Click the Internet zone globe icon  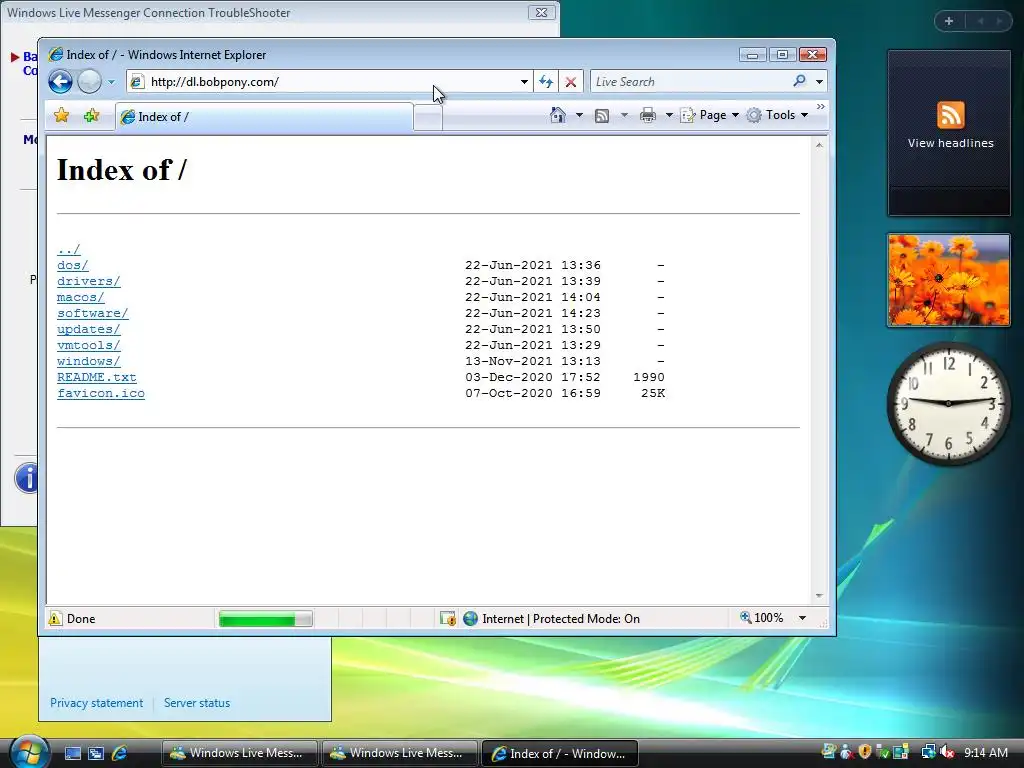(470, 618)
